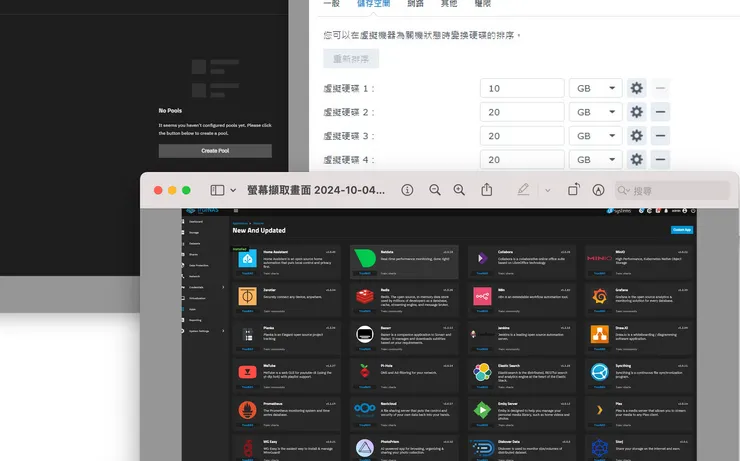The image size is (740, 461).
Task: Edit the size field of virtual disk 1
Action: [522, 88]
